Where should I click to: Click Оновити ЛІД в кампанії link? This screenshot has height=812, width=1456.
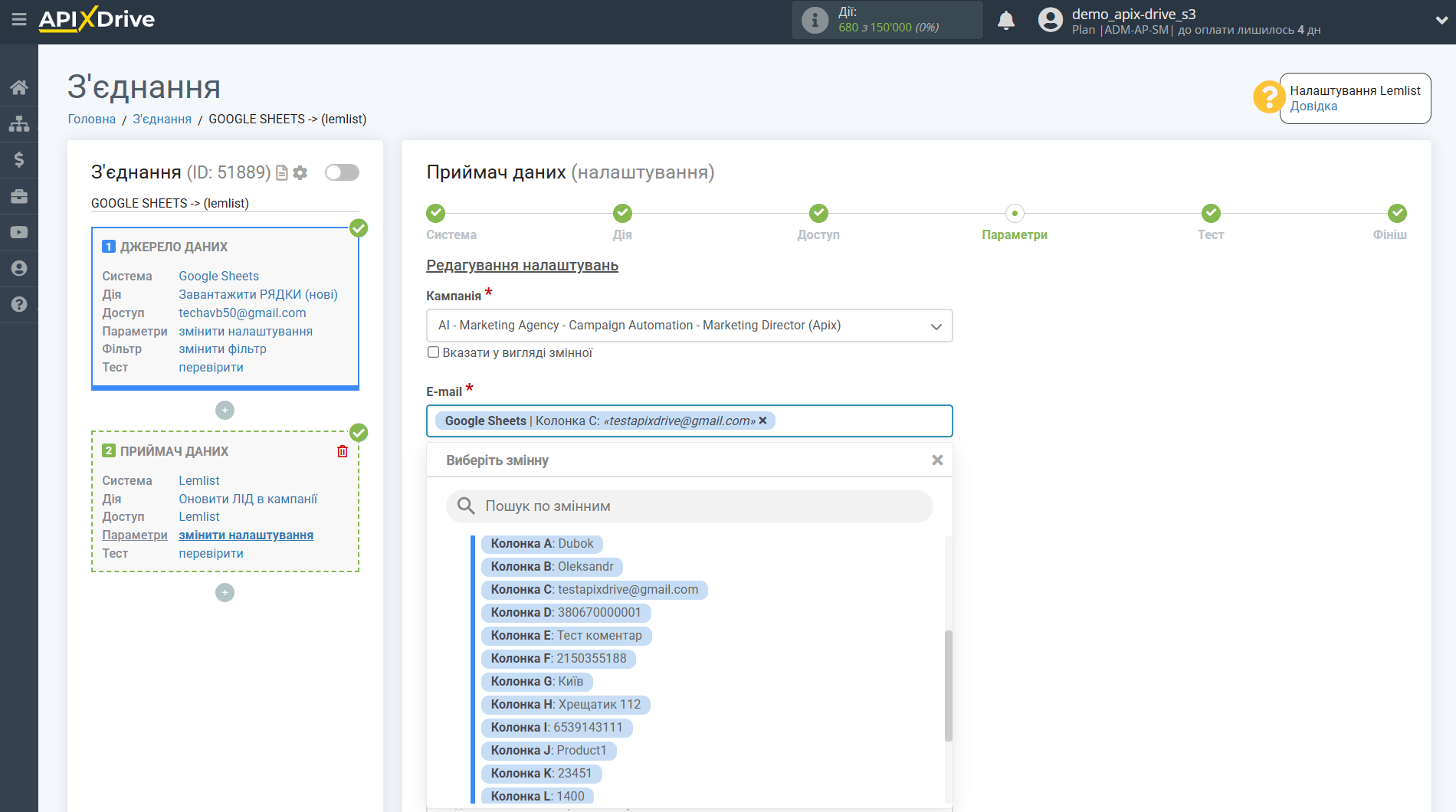tap(248, 499)
